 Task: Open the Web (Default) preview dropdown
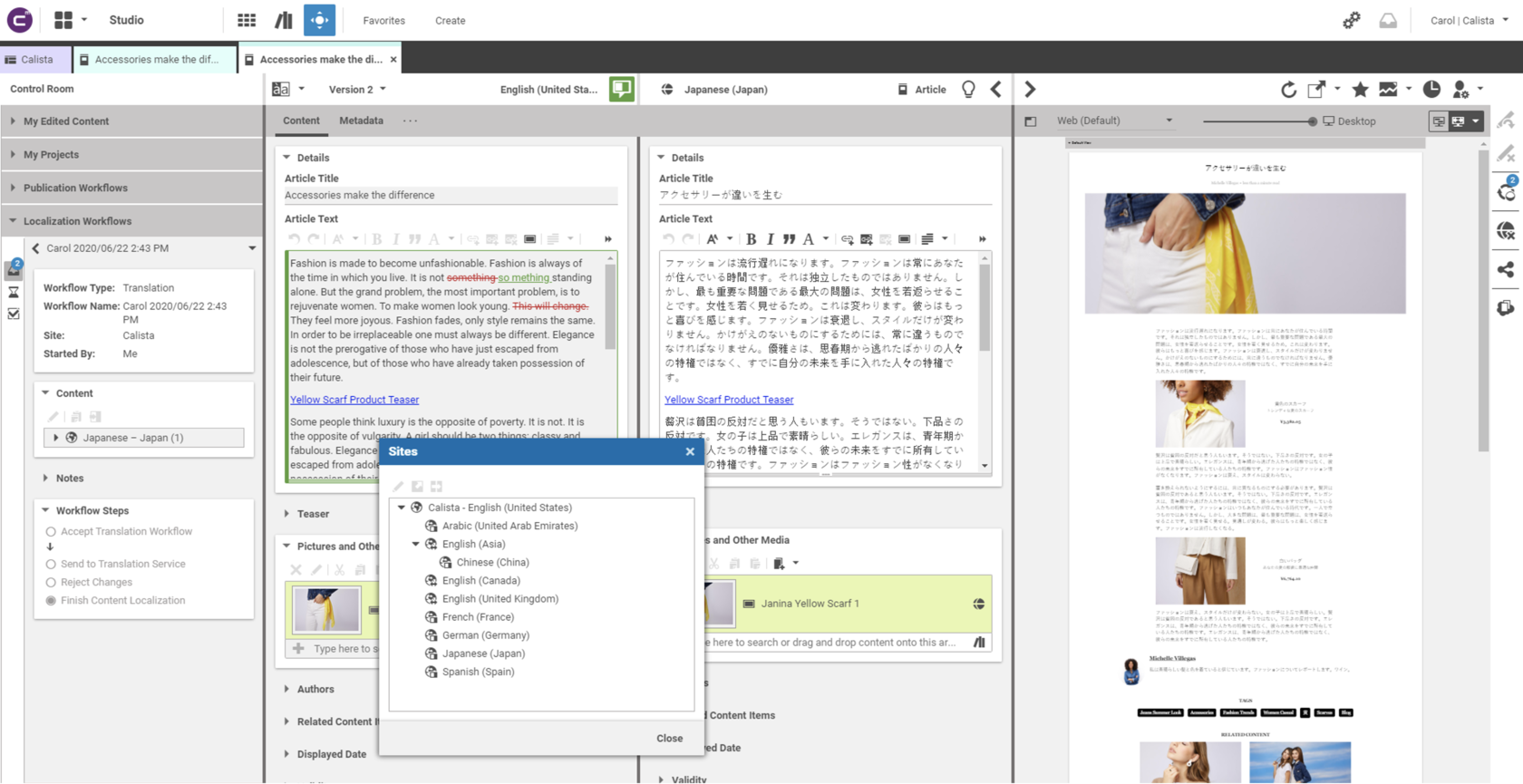pos(1114,121)
